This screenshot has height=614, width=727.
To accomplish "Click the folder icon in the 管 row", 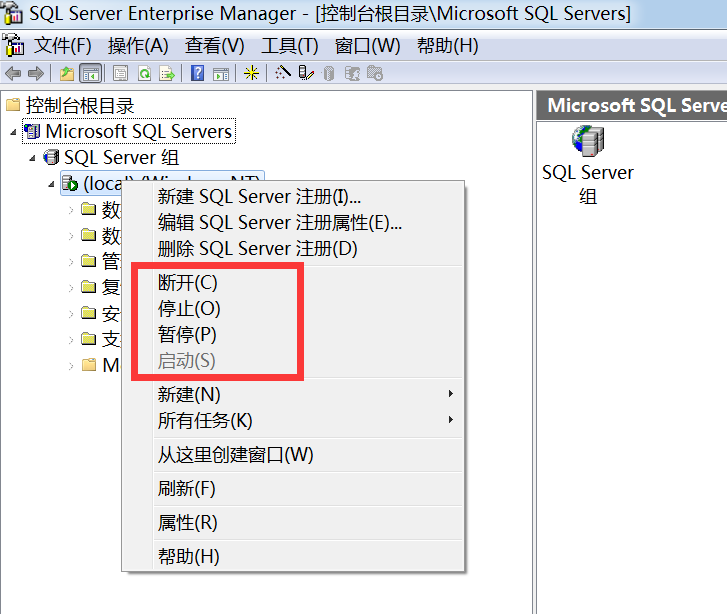I will tap(88, 261).
